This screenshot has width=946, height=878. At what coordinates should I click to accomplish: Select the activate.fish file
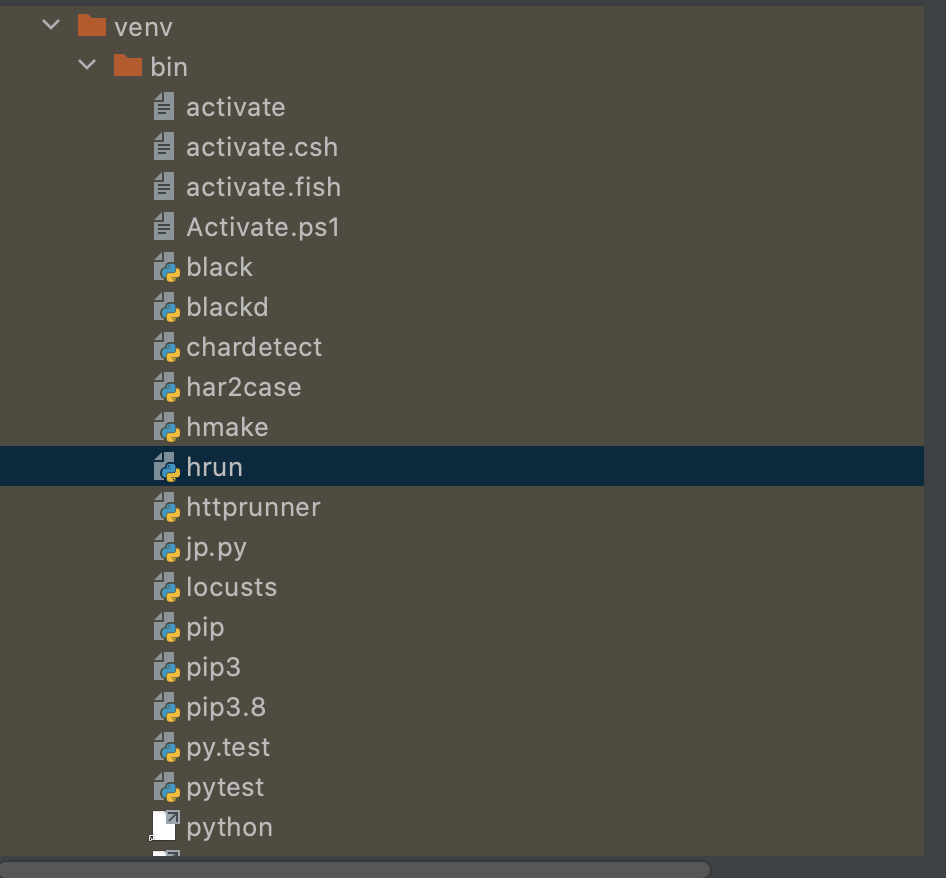click(x=264, y=187)
